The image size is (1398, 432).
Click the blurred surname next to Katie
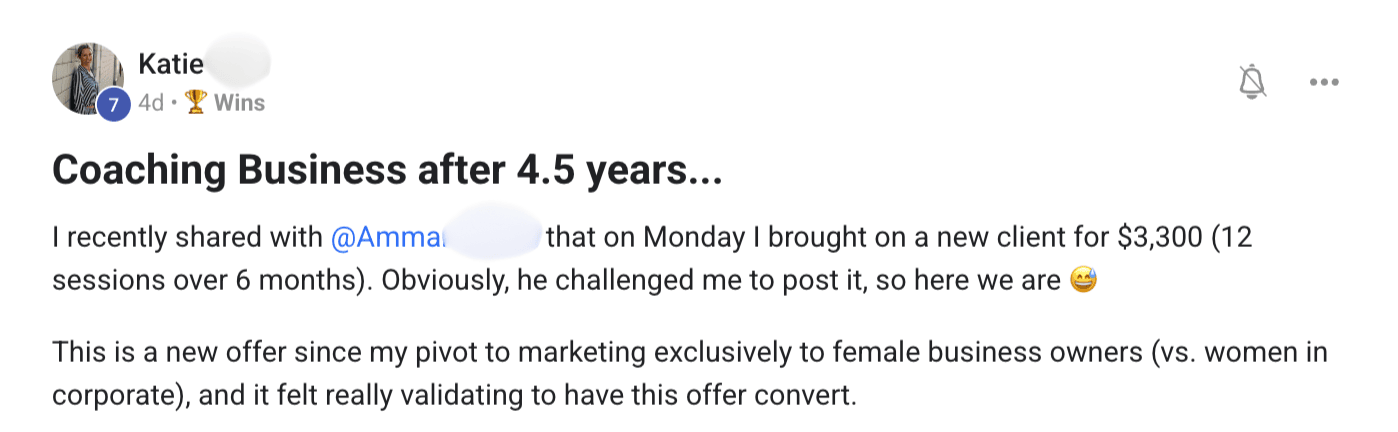(238, 63)
